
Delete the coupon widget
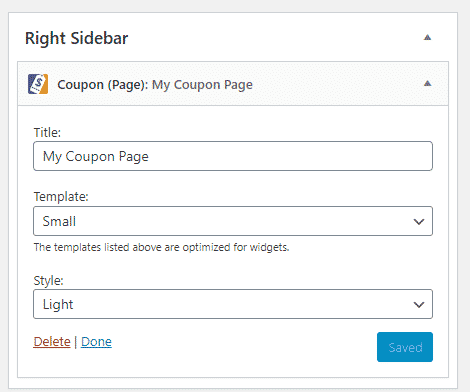pyautogui.click(x=52, y=342)
